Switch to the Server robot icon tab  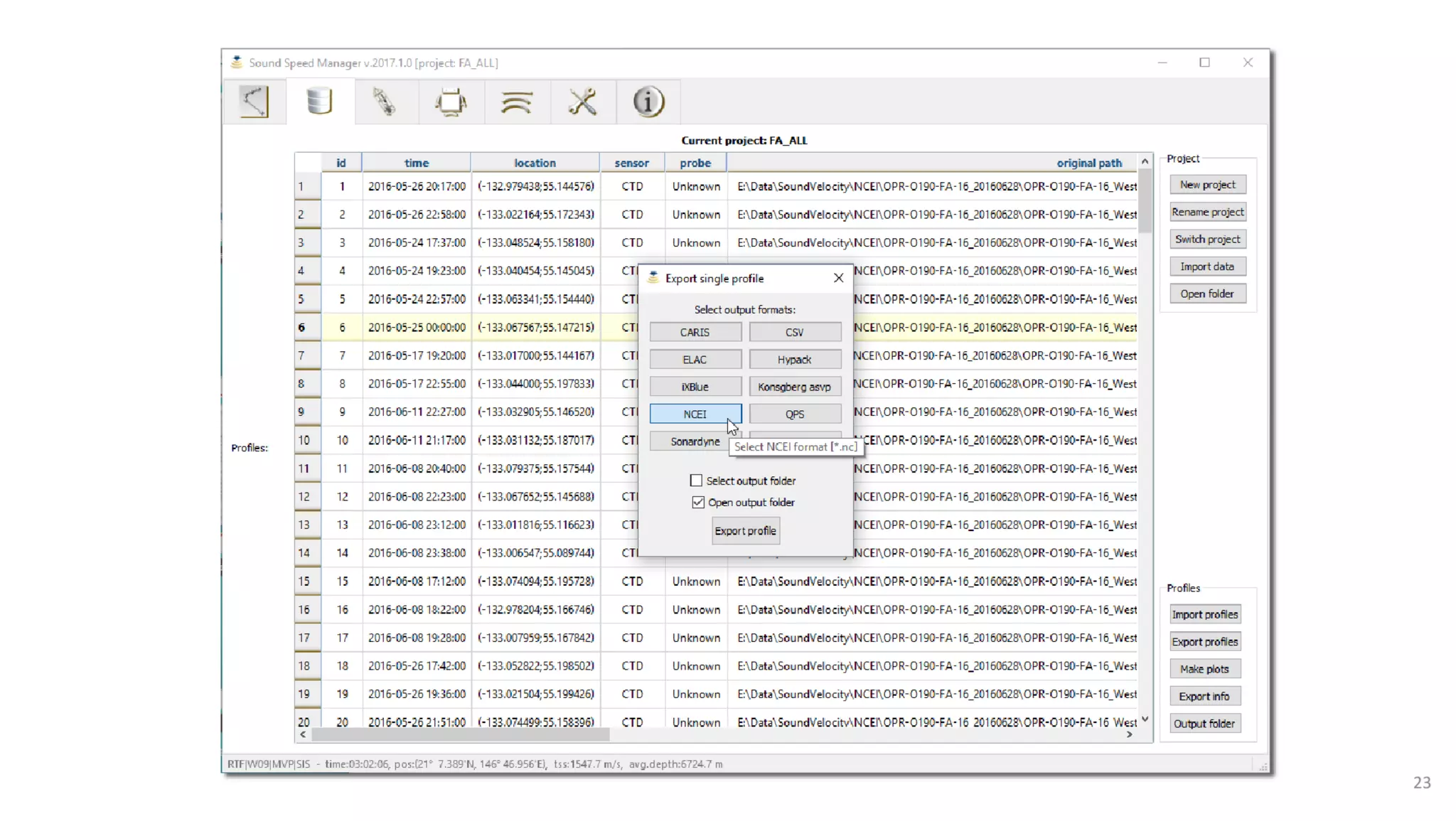451,102
